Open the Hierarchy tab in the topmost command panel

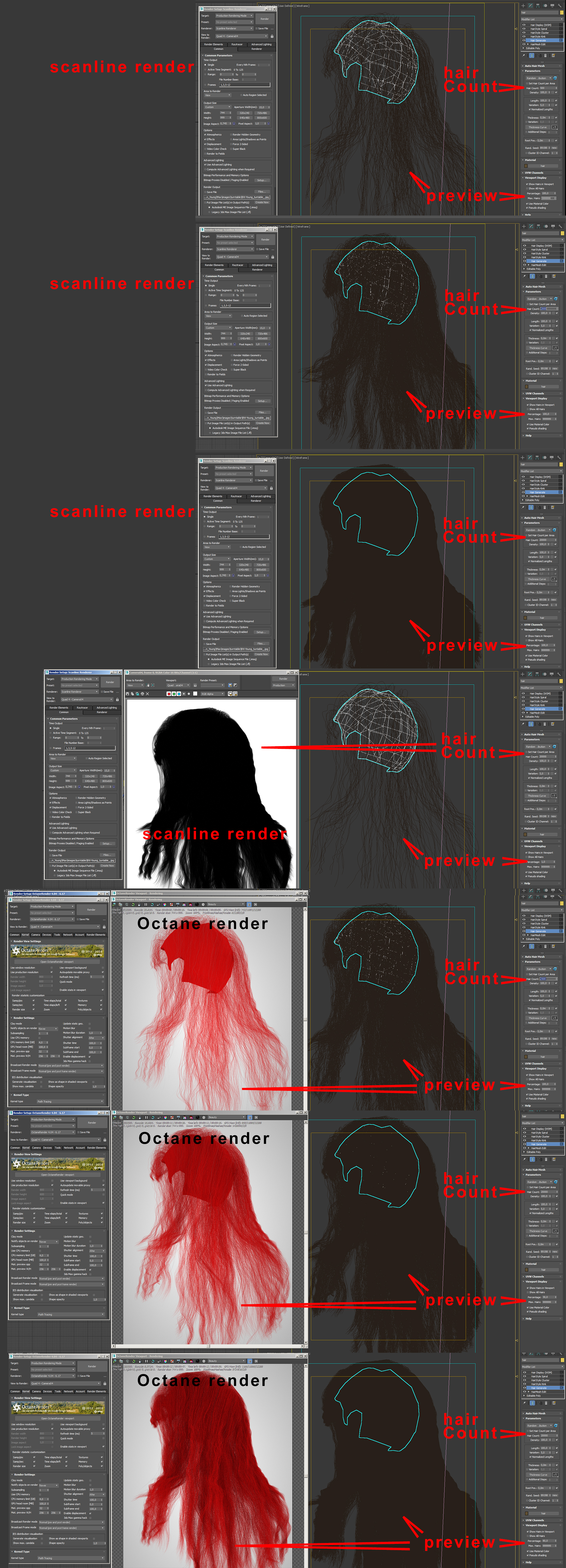coord(538,5)
